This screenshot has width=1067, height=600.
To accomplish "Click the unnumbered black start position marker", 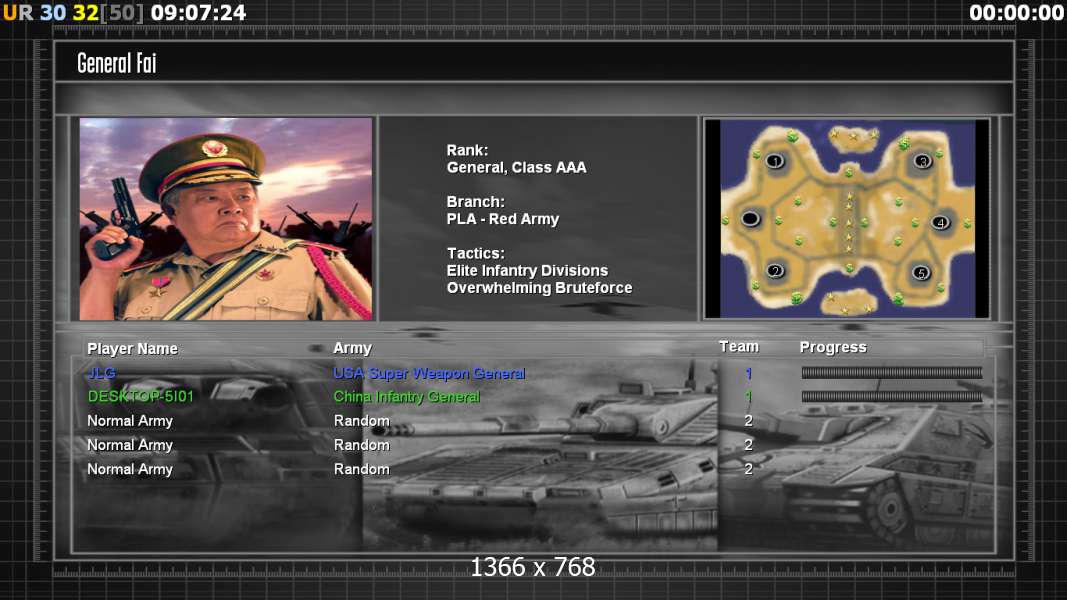I will [750, 218].
